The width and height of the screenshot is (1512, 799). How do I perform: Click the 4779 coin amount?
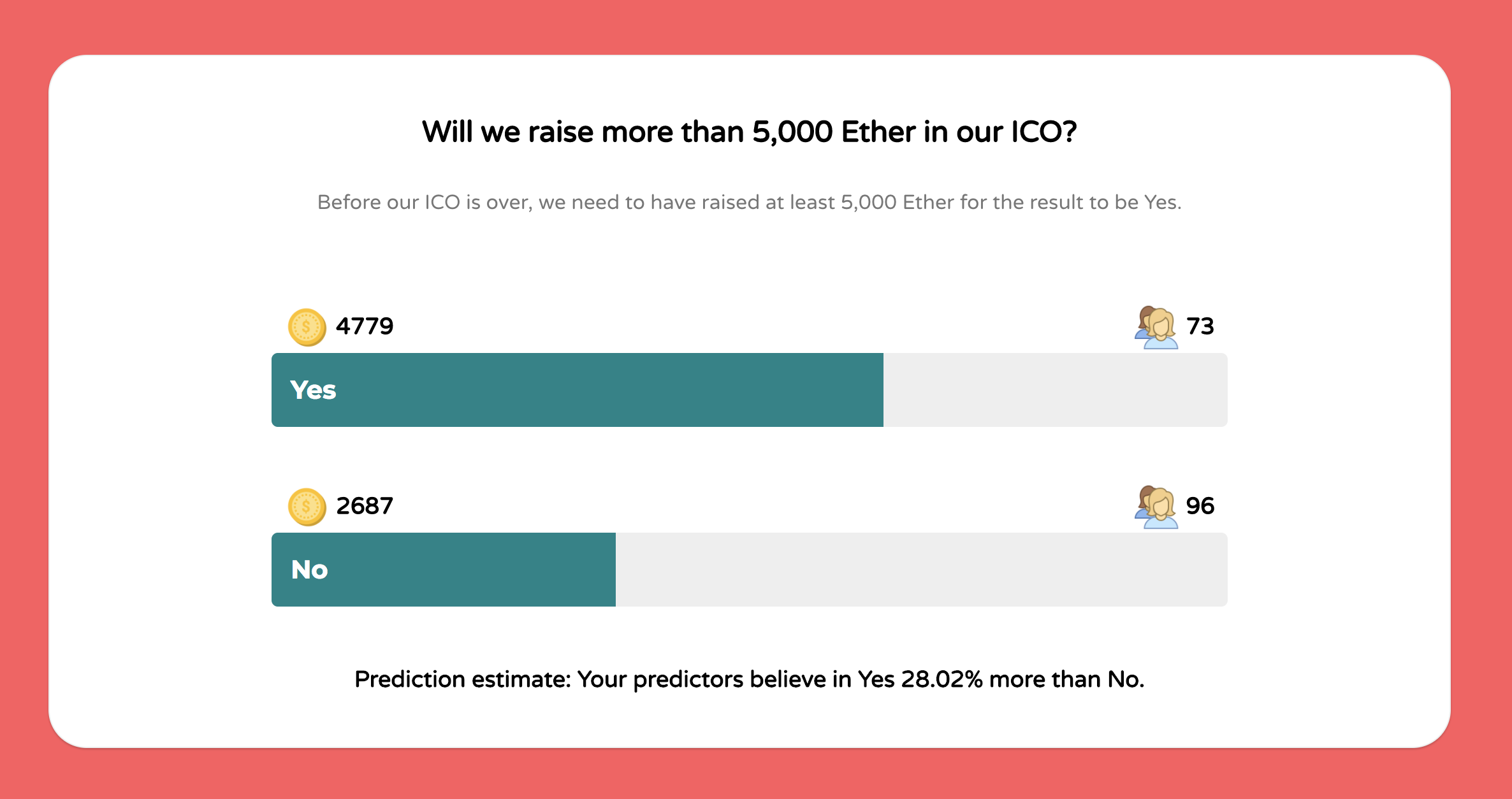[365, 326]
